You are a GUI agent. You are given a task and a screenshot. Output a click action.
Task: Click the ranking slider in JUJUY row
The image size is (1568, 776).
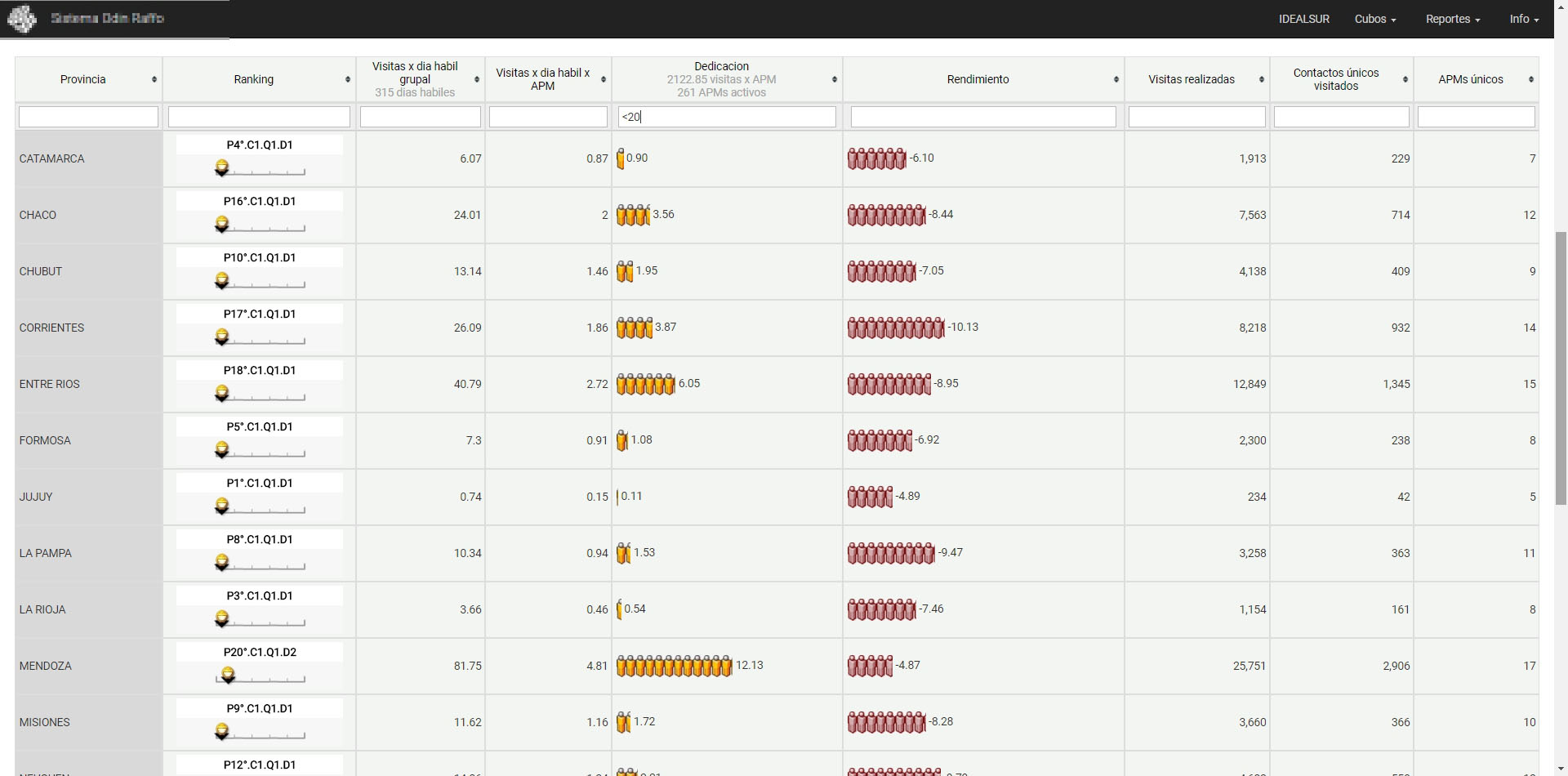coord(260,507)
